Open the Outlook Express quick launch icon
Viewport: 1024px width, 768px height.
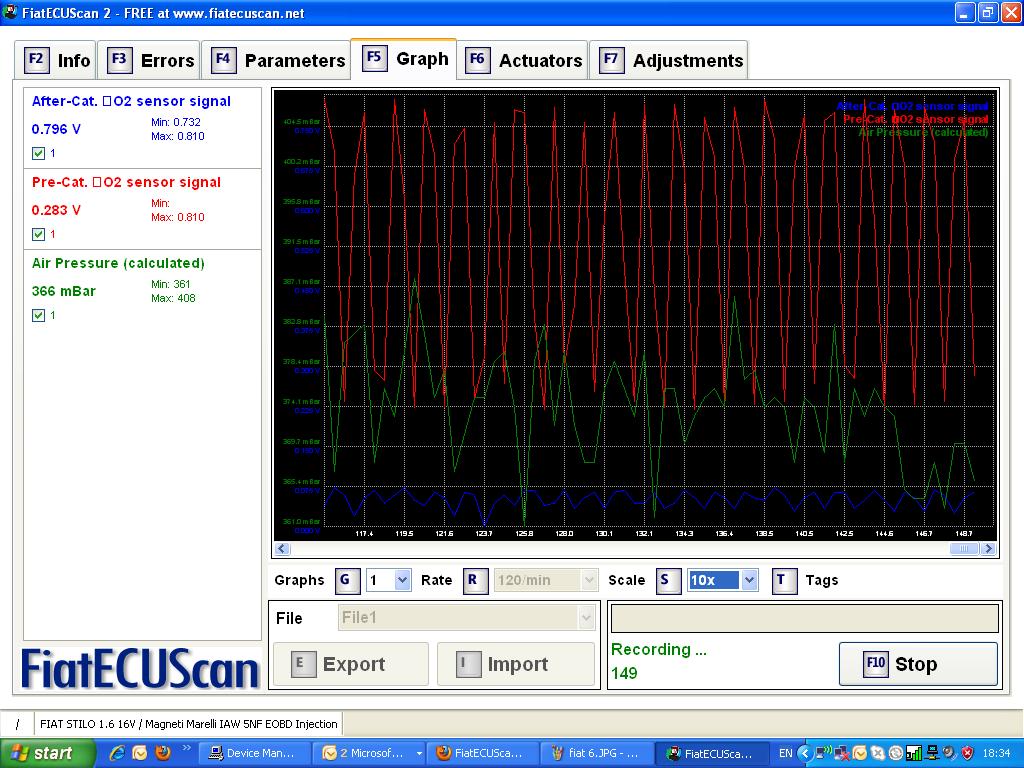[140, 753]
